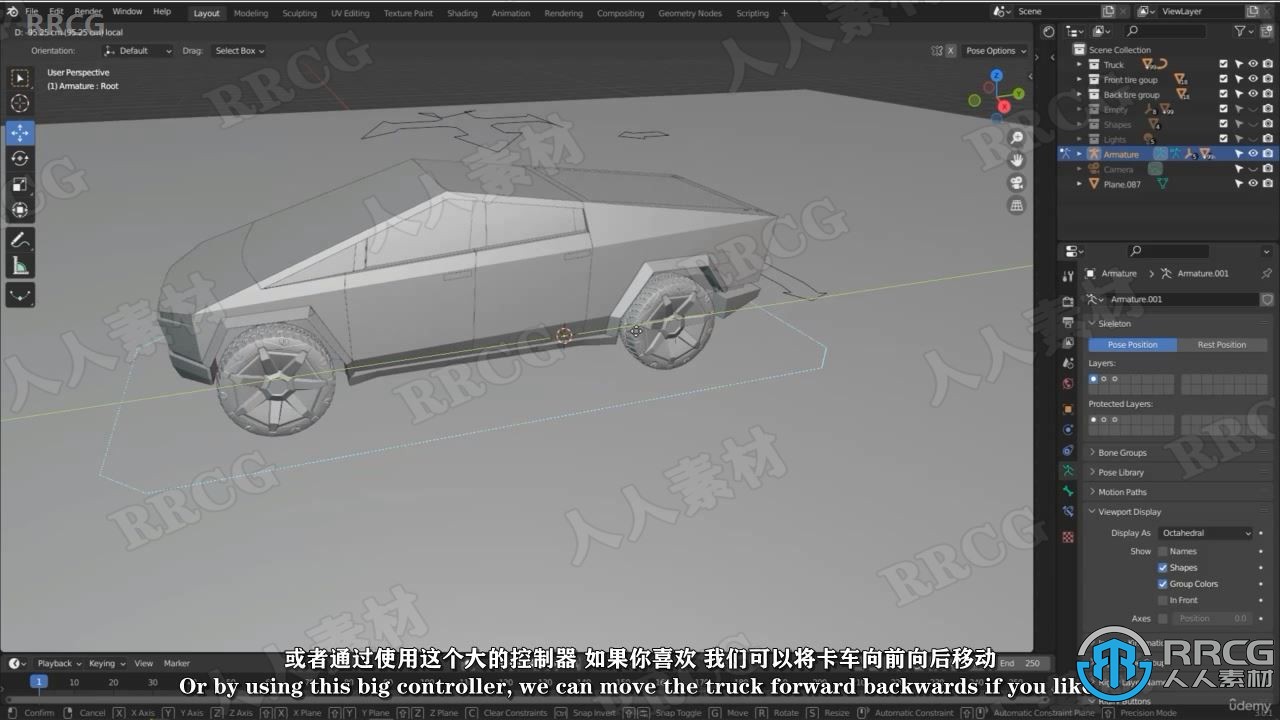Switch to the Sculpting workspace tab
Image resolution: width=1280 pixels, height=720 pixels.
[x=299, y=13]
